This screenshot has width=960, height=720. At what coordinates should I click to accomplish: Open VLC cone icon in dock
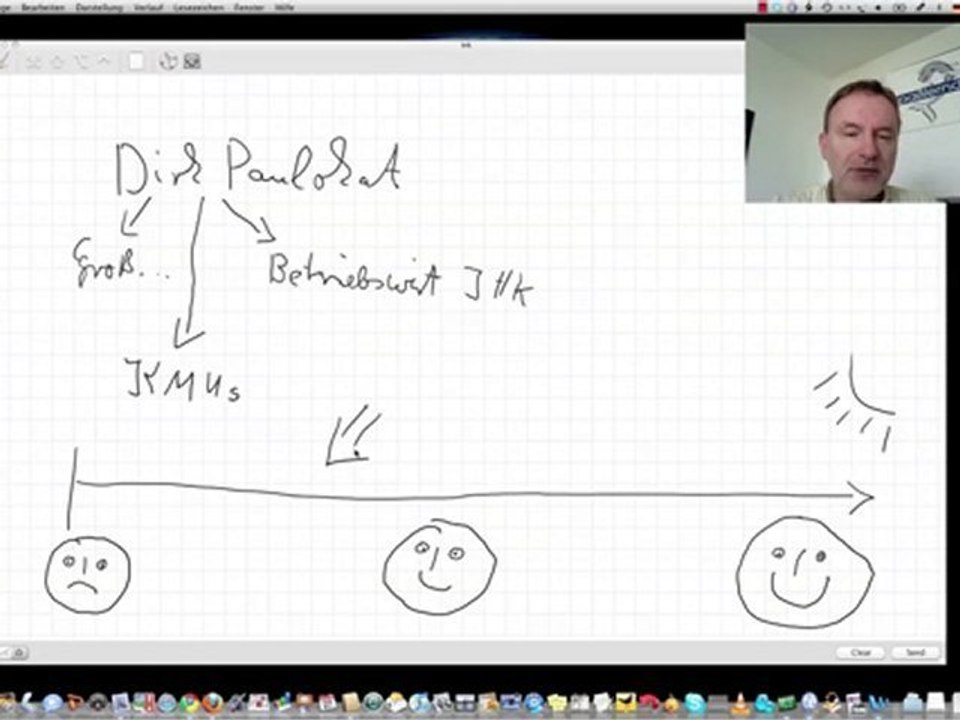[740, 704]
